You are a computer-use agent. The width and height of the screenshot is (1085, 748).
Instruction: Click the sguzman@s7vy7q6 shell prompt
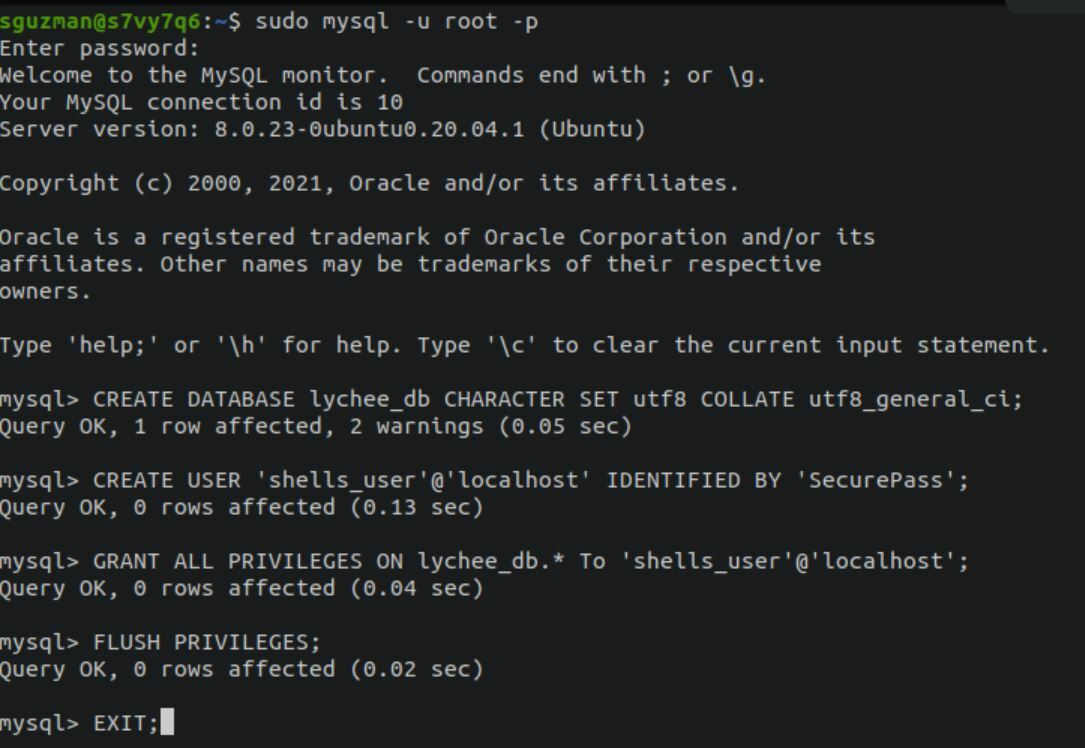(100, 21)
